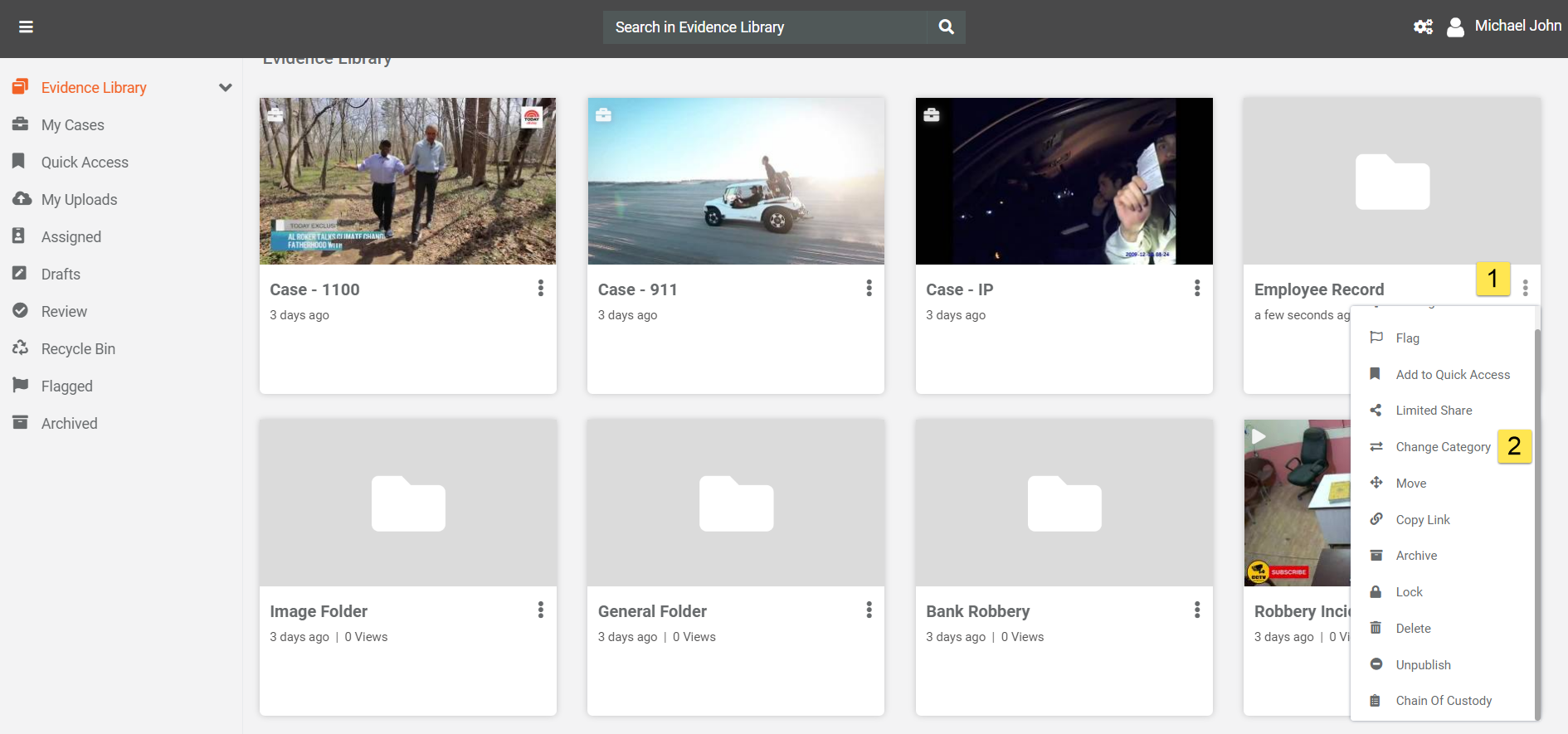
Task: Open the hamburger menu in the top bar
Action: 27,27
